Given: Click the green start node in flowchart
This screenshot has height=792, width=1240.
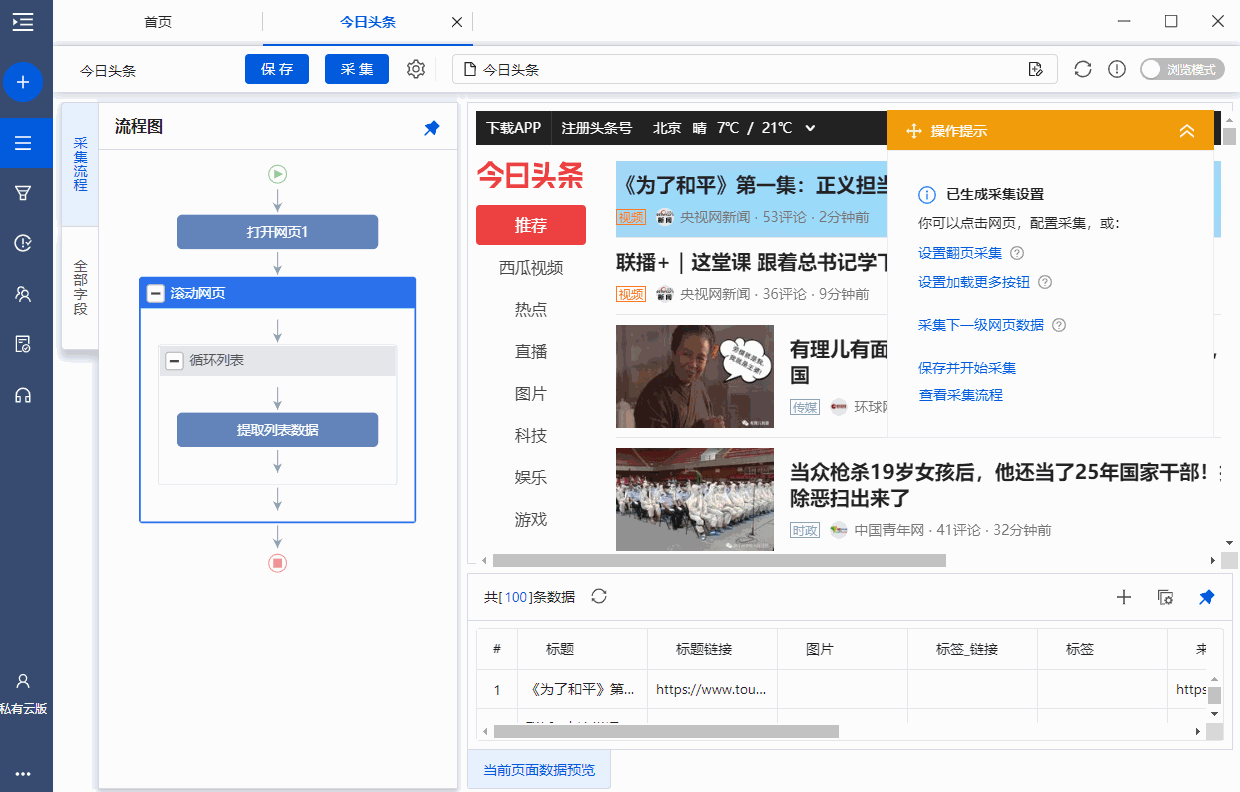Looking at the screenshot, I should pyautogui.click(x=278, y=174).
